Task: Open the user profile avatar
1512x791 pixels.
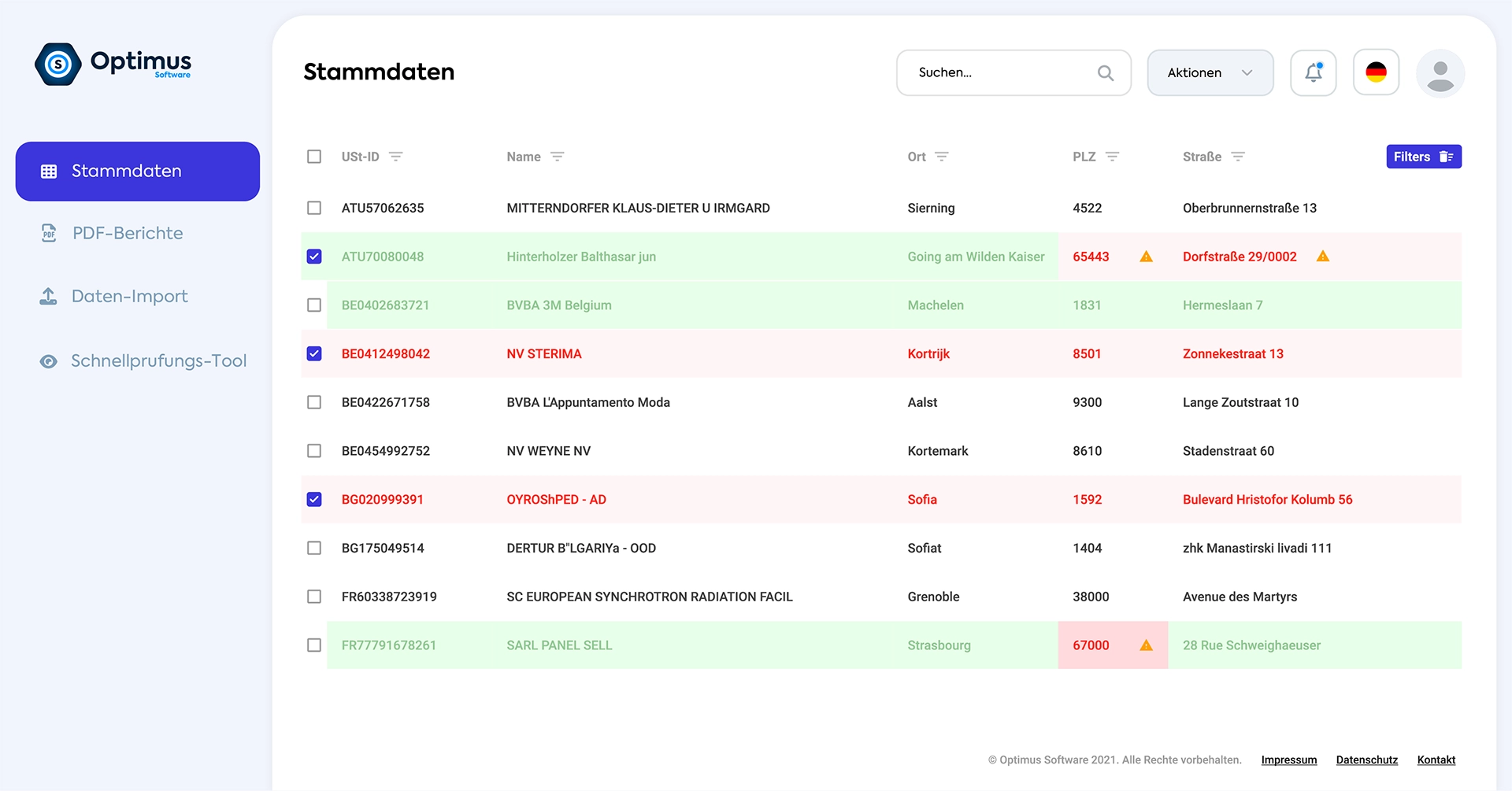Action: (x=1440, y=73)
